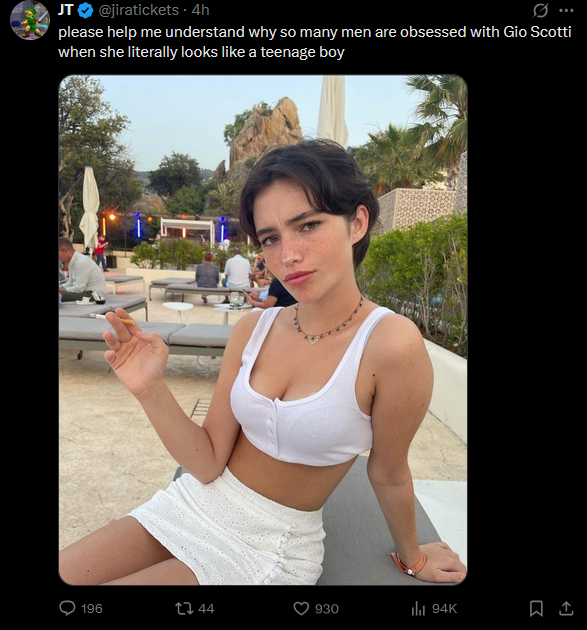Open JT's profile avatar picture
The width and height of the screenshot is (587, 630).
[x=29, y=20]
